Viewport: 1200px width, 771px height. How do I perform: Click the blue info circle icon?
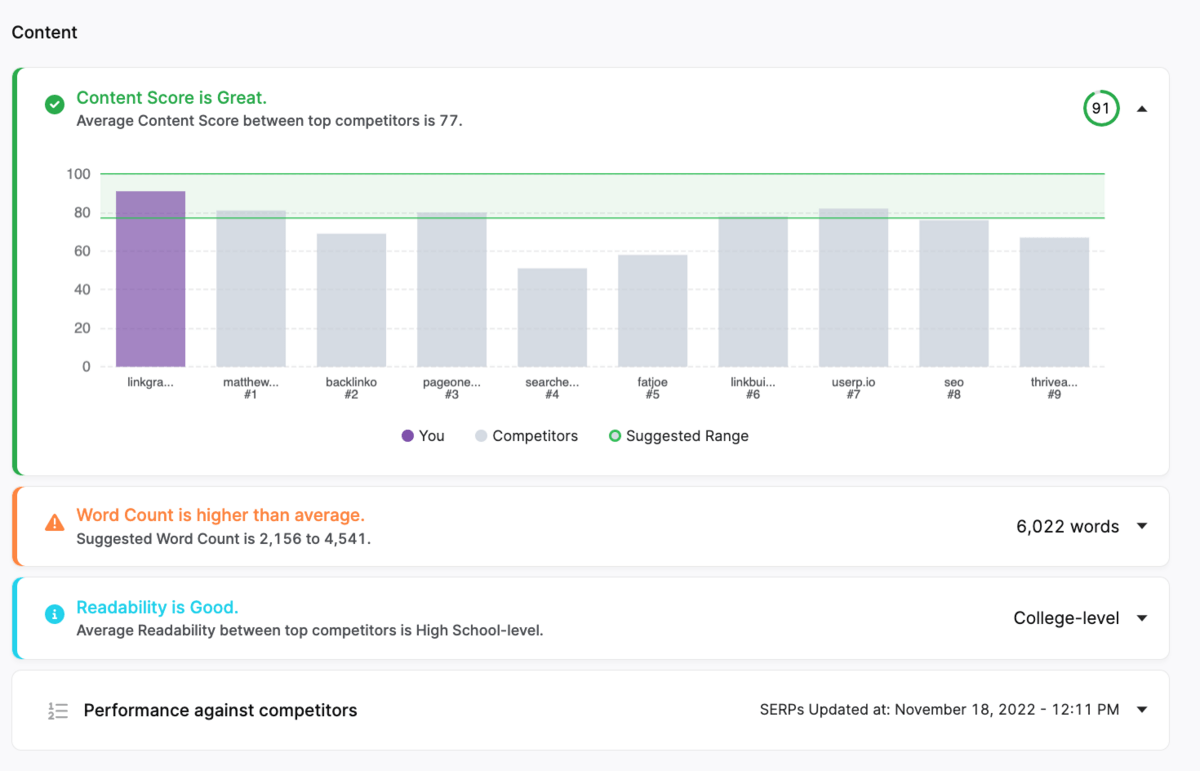click(55, 615)
